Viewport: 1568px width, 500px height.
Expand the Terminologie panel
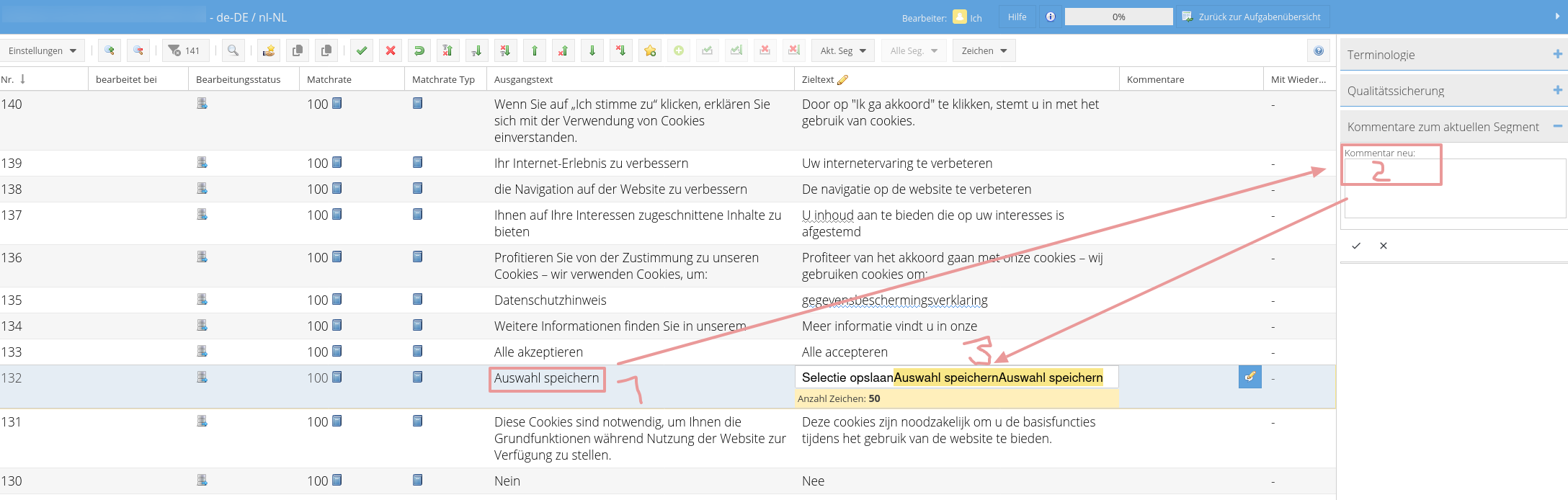point(1557,54)
